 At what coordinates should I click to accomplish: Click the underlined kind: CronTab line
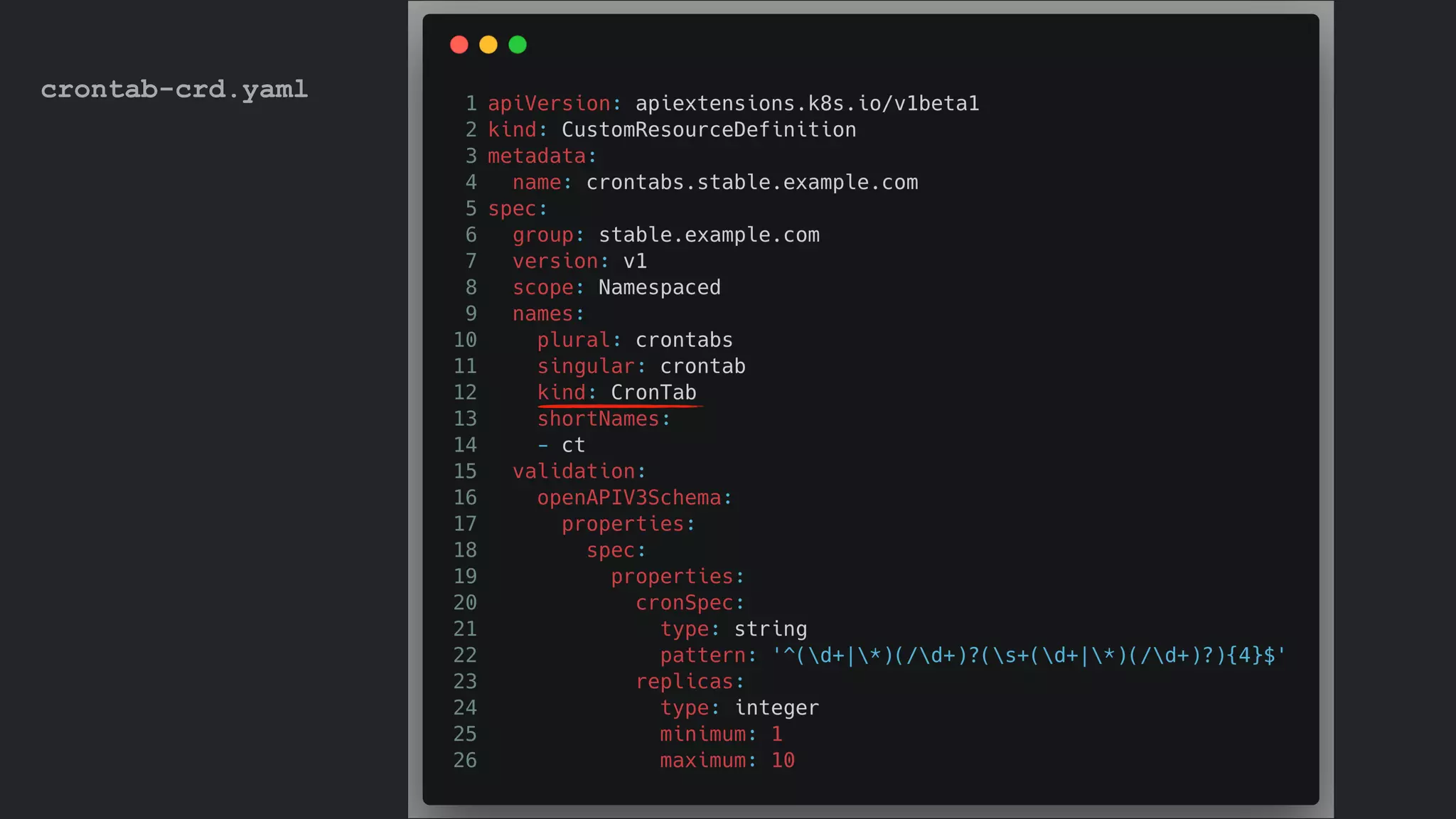617,393
